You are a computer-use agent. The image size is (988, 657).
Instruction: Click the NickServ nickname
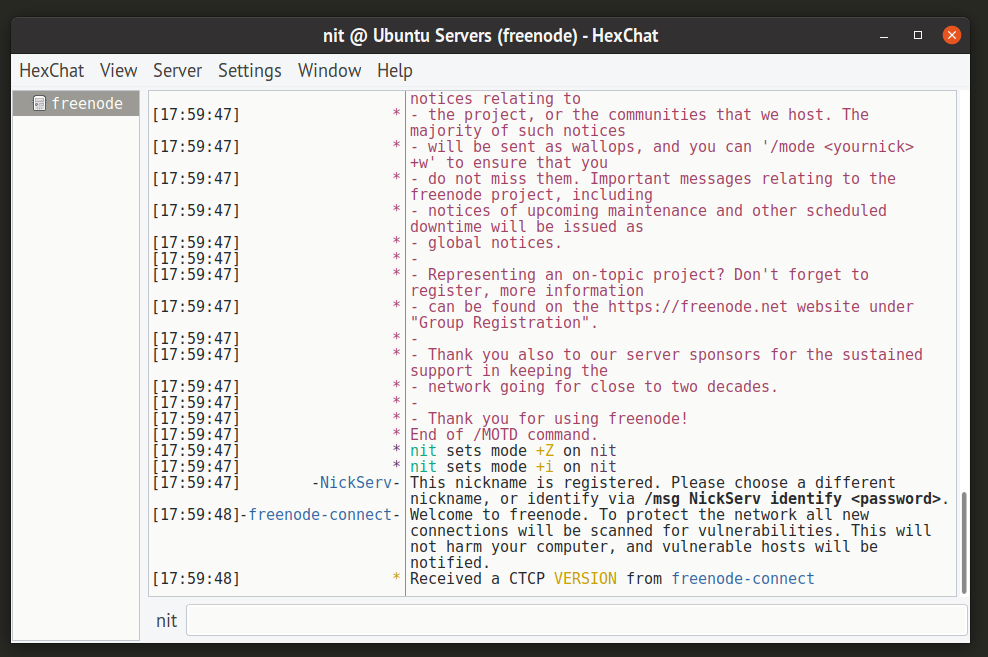(356, 483)
